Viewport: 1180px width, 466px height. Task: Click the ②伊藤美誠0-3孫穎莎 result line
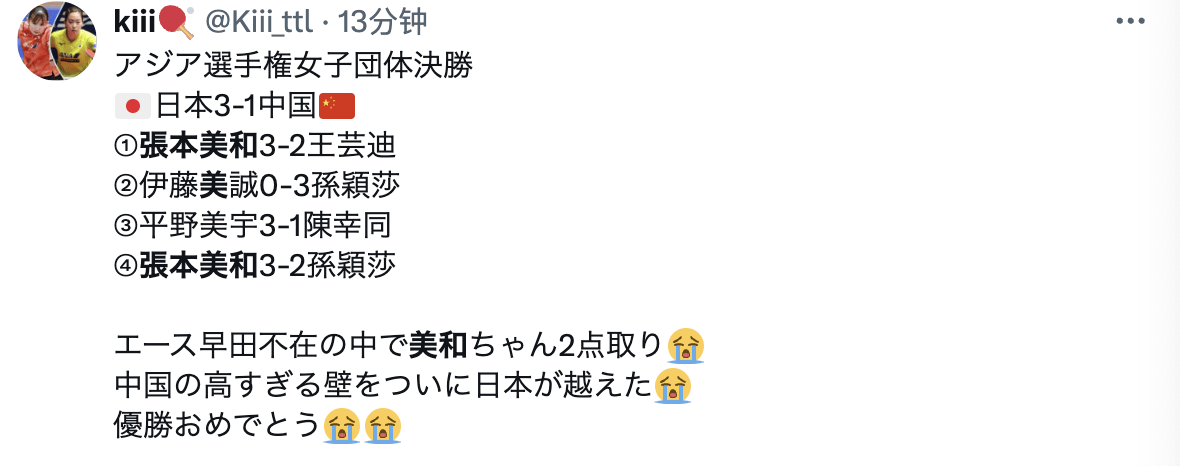coord(256,186)
